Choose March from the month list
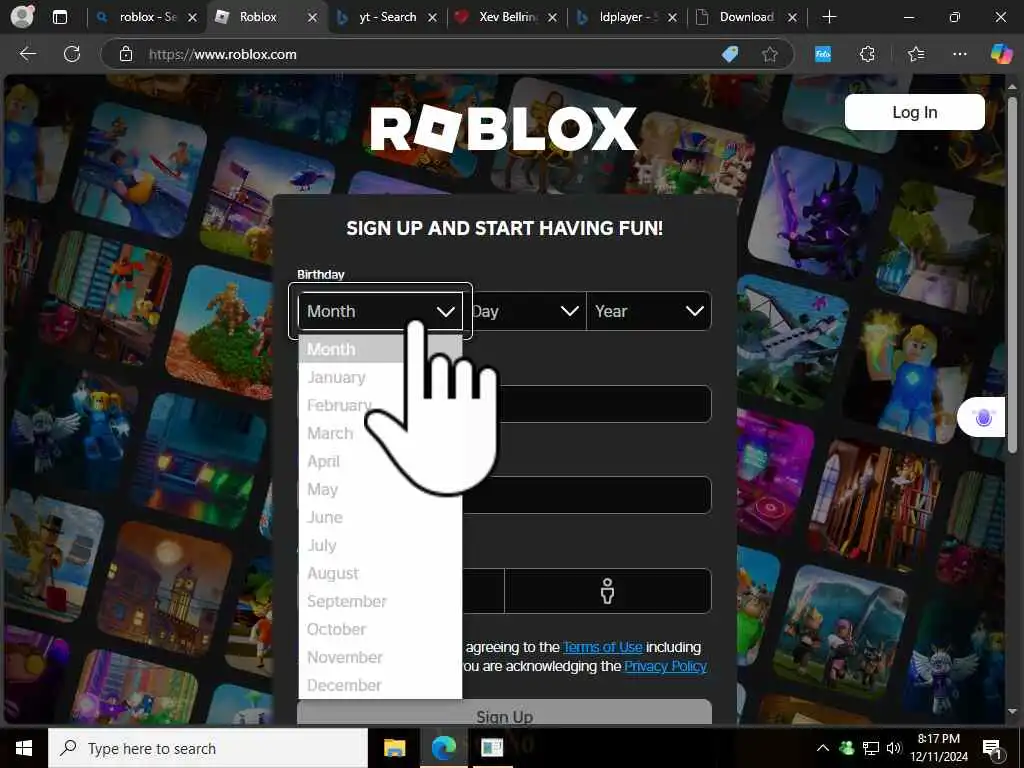Viewport: 1024px width, 768px height. coord(380,433)
